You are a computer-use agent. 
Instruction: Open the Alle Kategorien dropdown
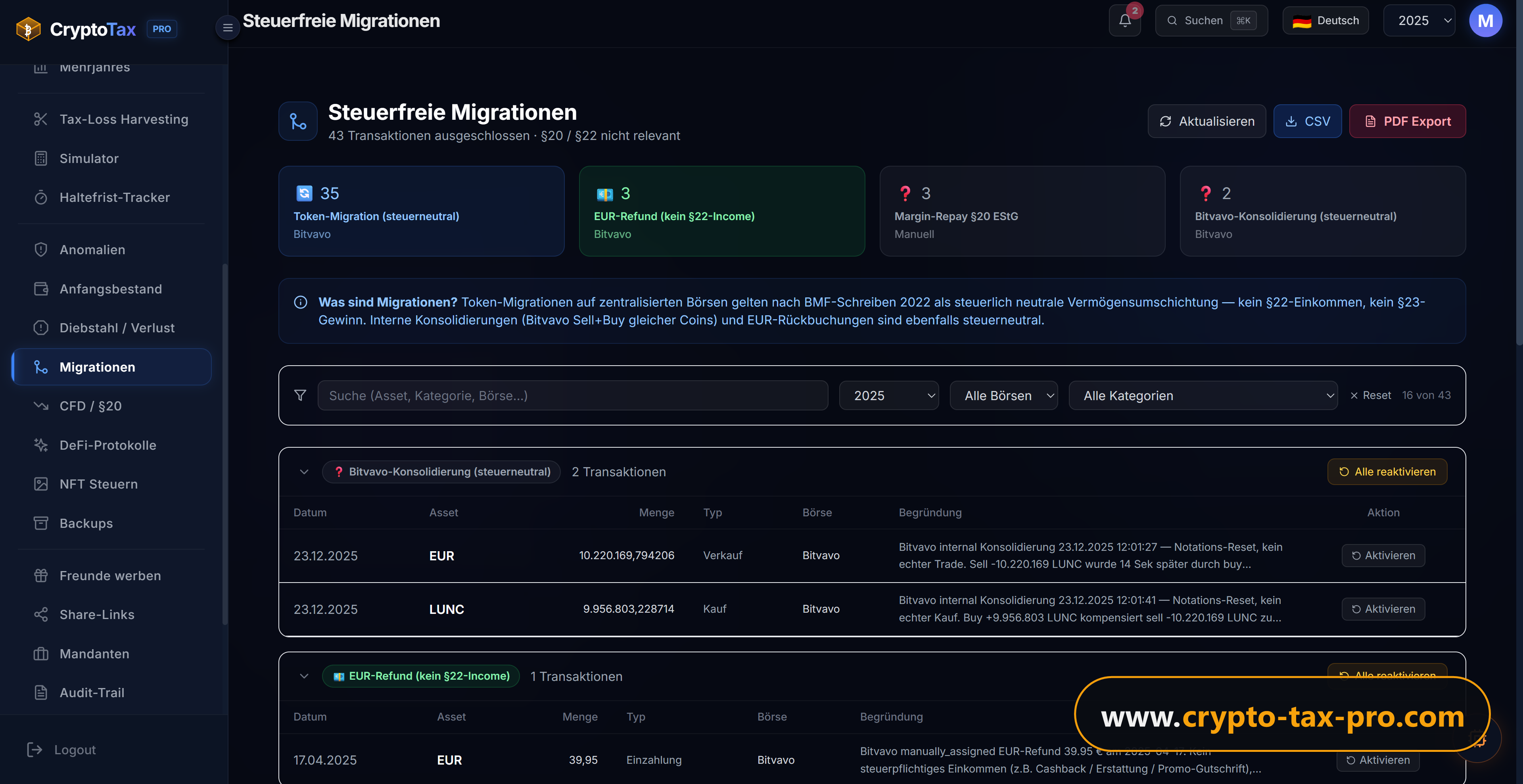pyautogui.click(x=1203, y=395)
